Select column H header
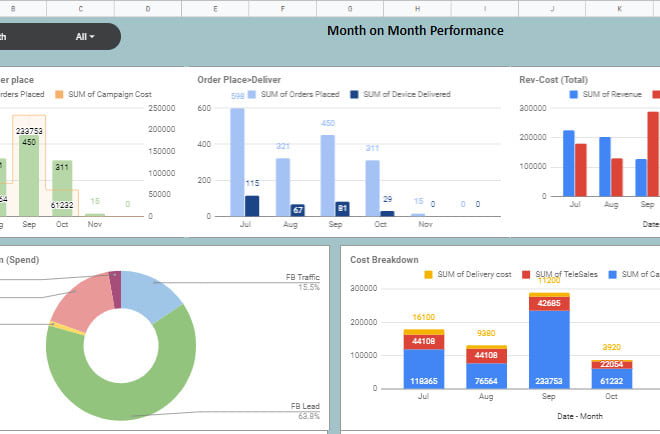660x434 pixels. pyautogui.click(x=417, y=8)
